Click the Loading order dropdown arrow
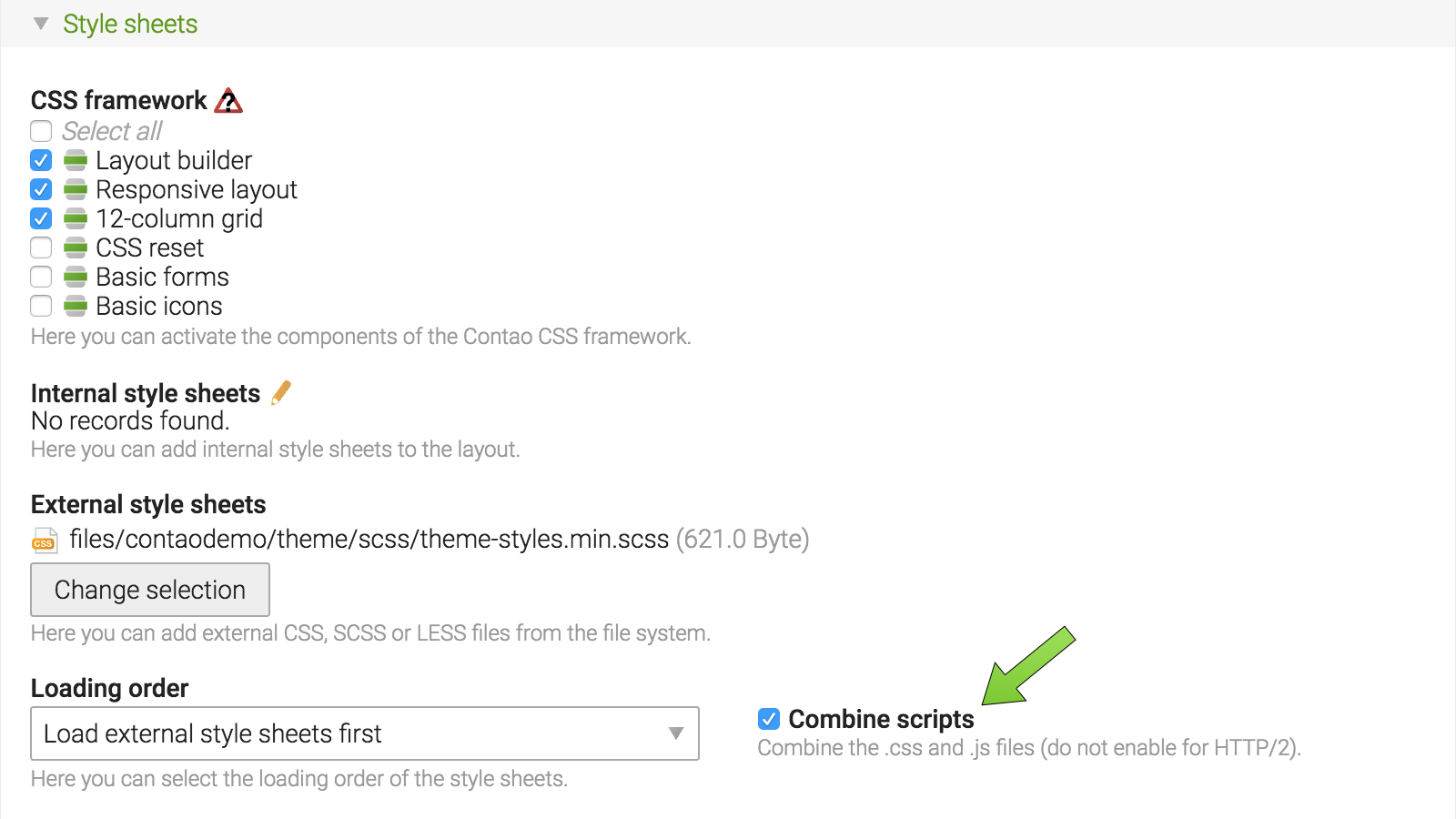The width and height of the screenshot is (1456, 819). coord(676,733)
